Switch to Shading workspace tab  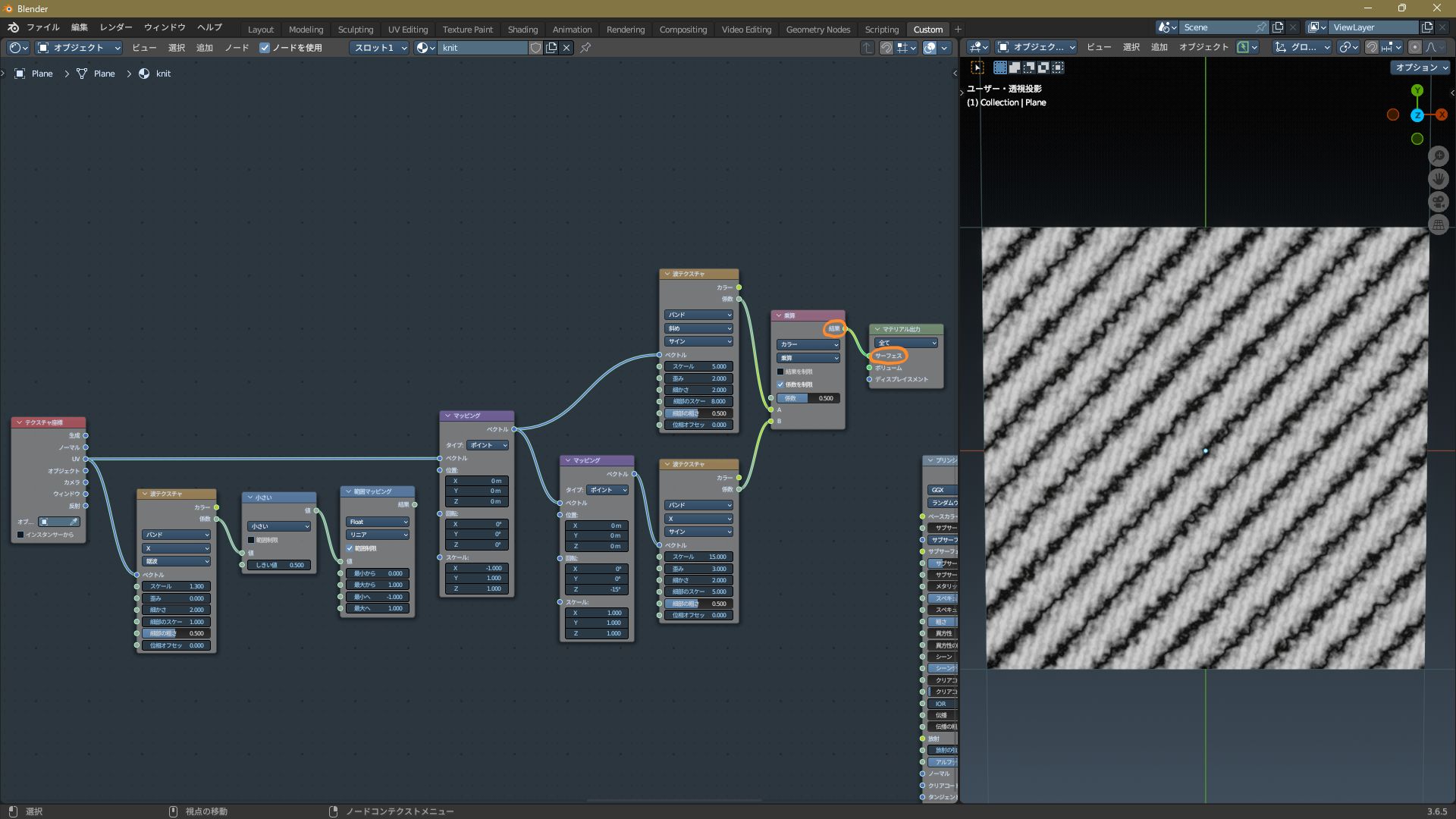(522, 30)
